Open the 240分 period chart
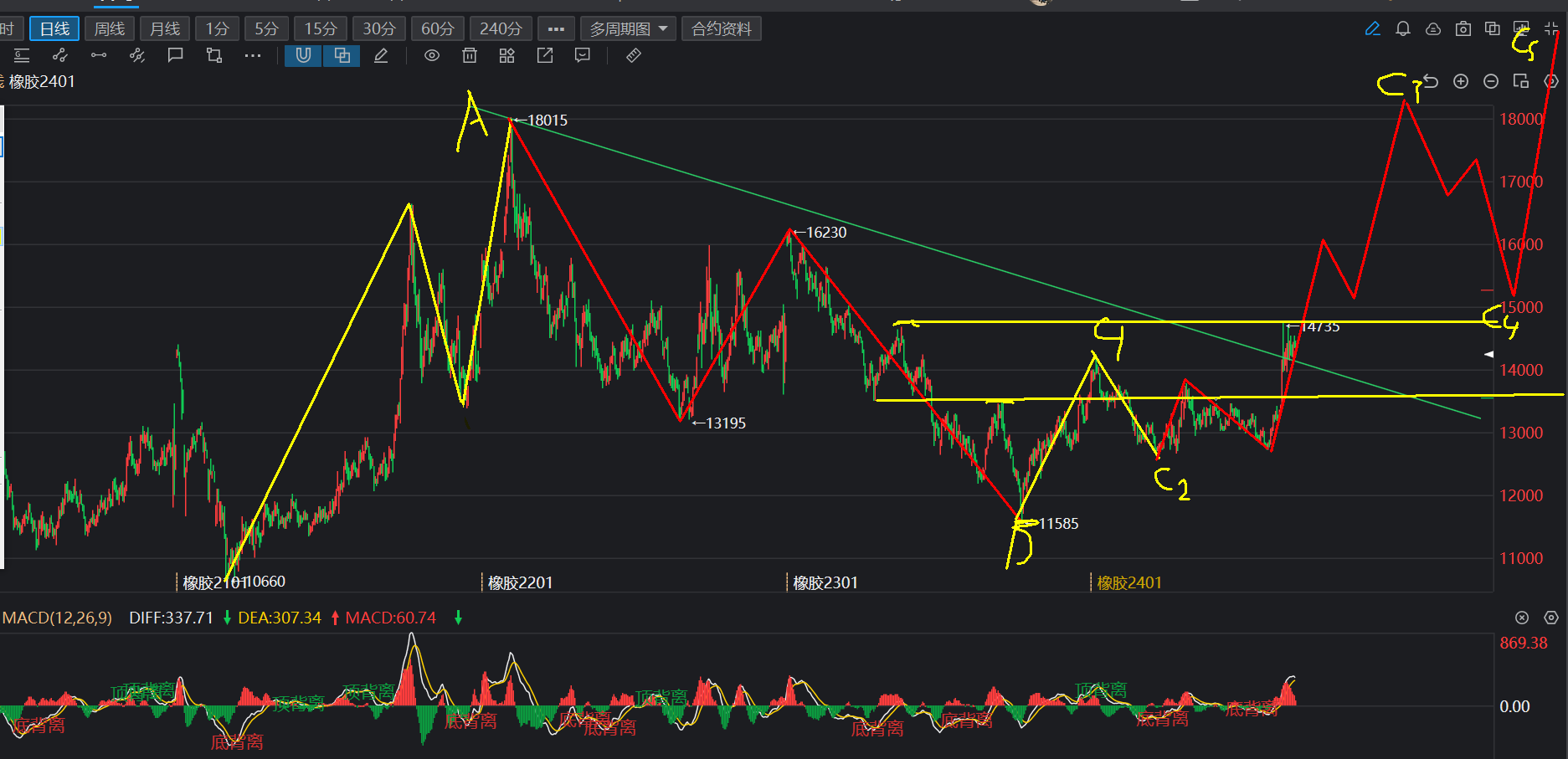 click(501, 29)
